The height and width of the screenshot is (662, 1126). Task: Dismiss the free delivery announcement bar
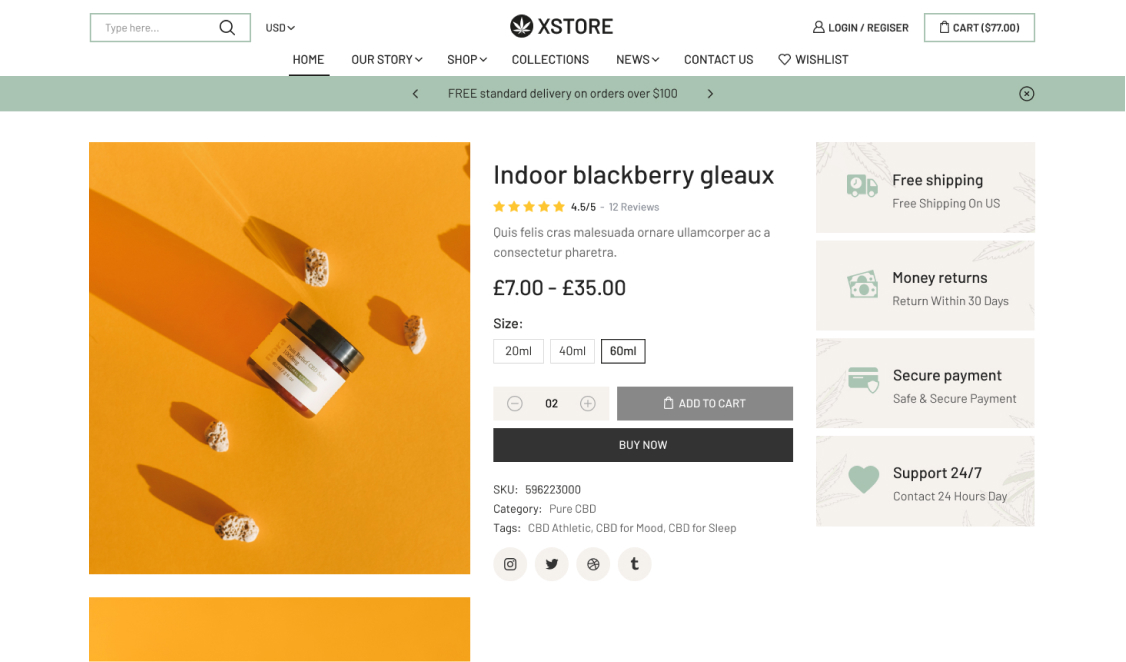pyautogui.click(x=1026, y=94)
